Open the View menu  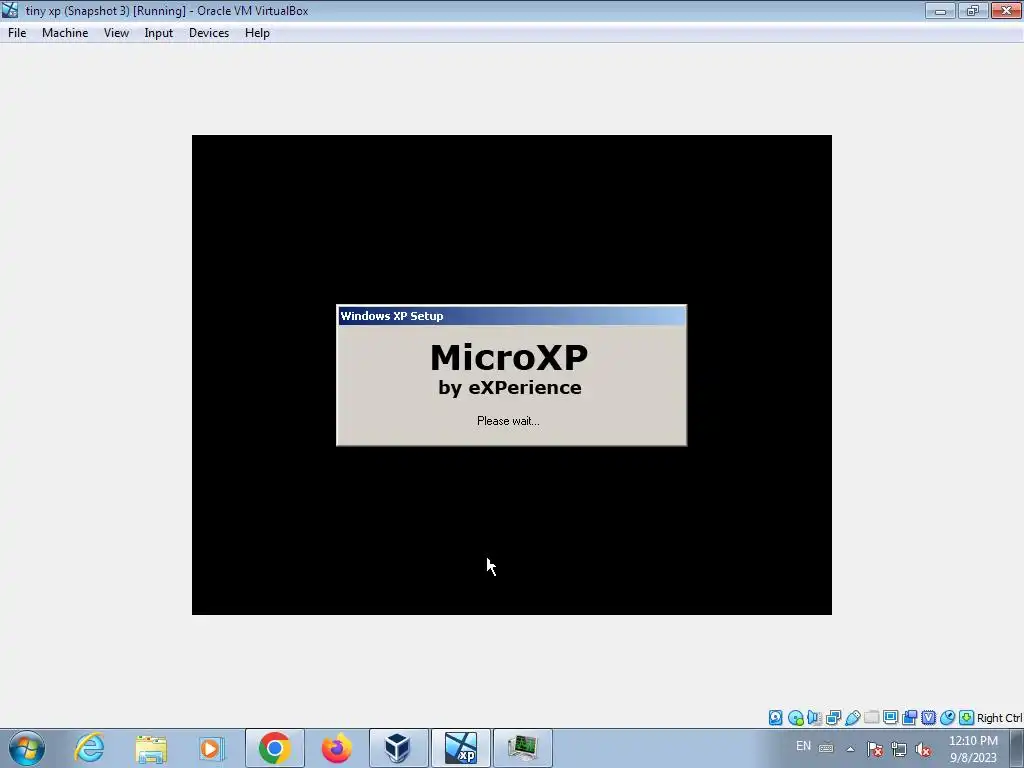click(116, 33)
